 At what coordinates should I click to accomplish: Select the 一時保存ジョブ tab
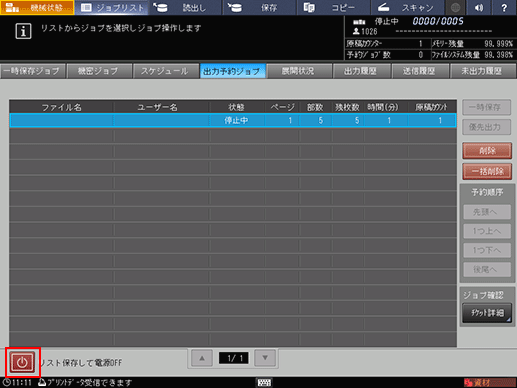[x=32, y=71]
